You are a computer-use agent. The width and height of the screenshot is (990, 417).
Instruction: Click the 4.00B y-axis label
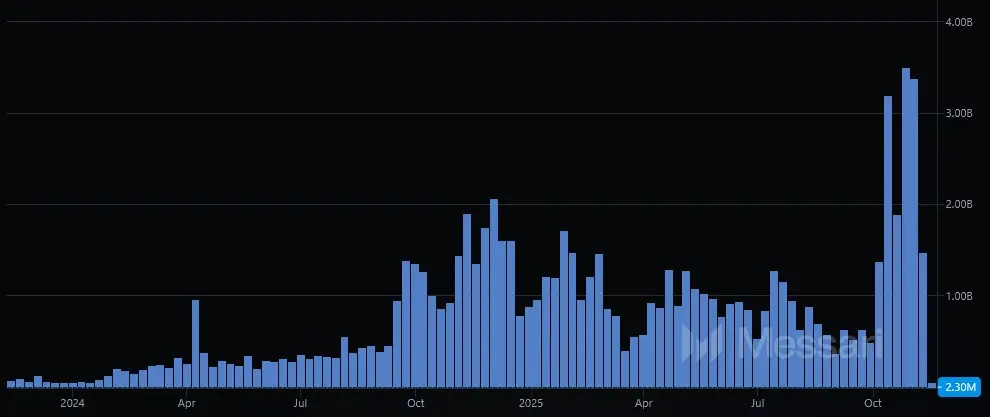pos(959,22)
